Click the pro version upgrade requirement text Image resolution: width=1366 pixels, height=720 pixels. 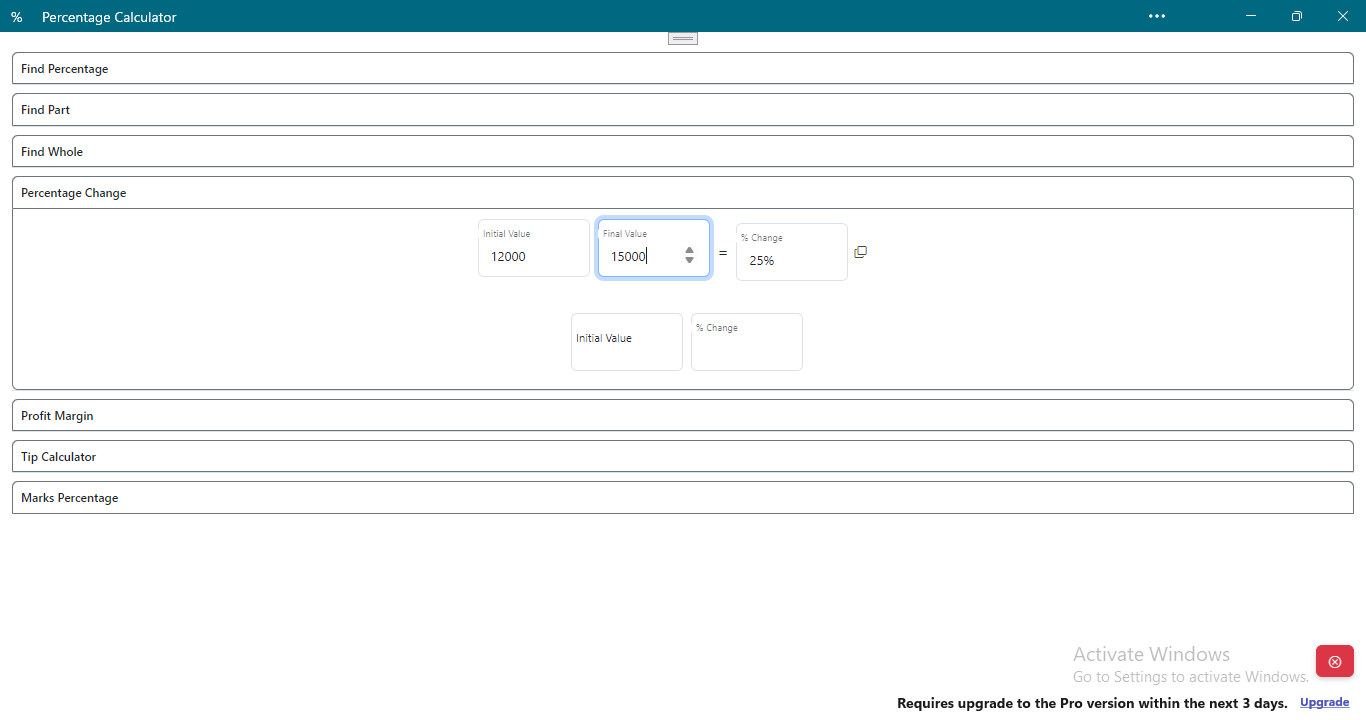tap(1092, 703)
